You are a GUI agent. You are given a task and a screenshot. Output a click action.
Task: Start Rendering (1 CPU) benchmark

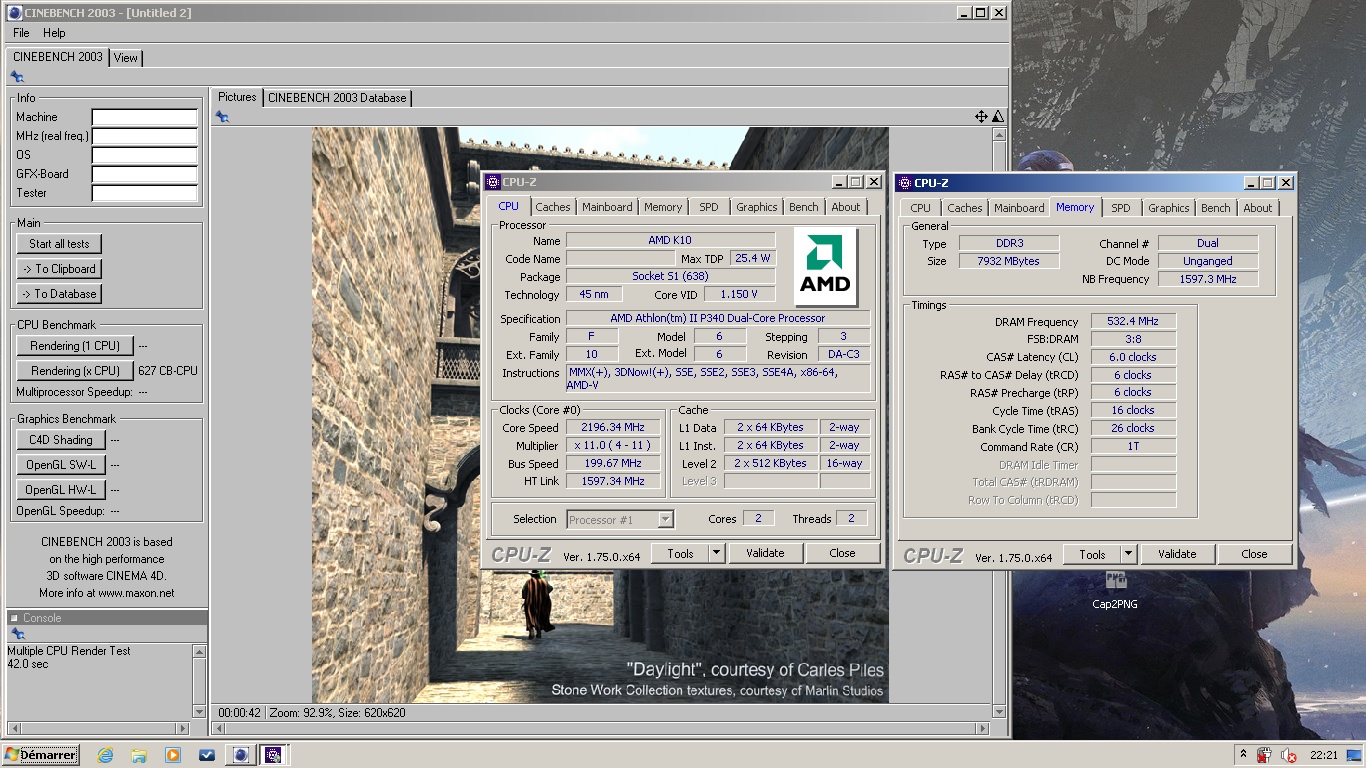tap(75, 346)
